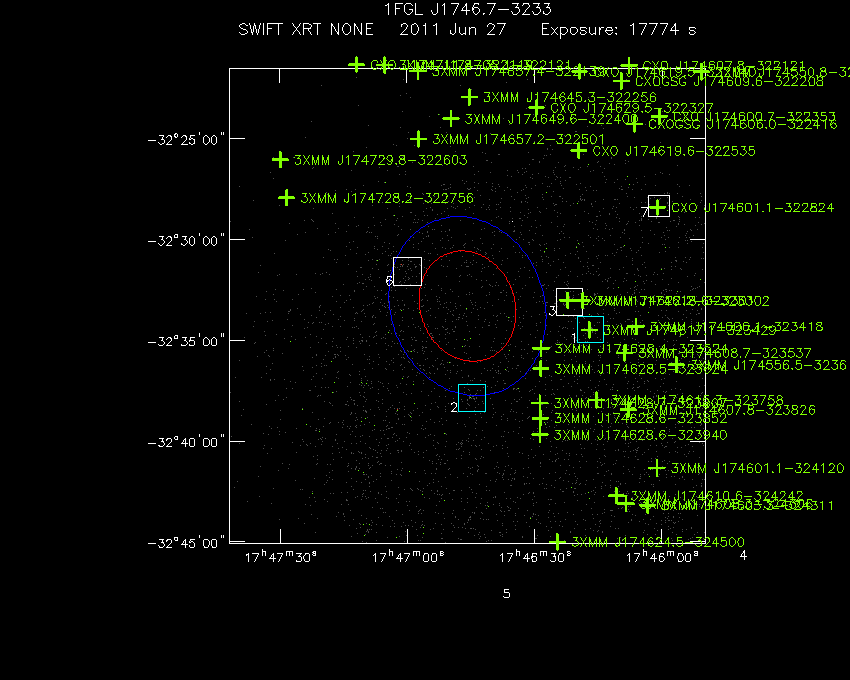
Task: Click the 'SWIFT XRT NONE' header text
Action: 306,29
